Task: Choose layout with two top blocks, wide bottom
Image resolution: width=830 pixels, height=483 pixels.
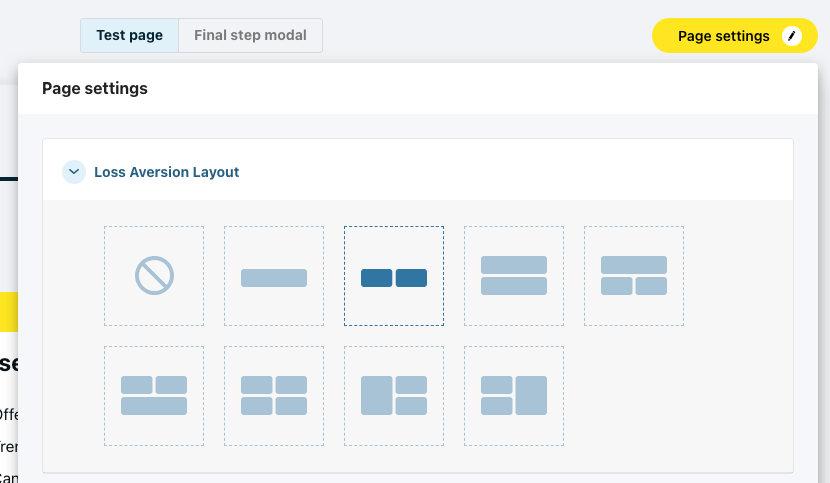Action: coord(154,396)
